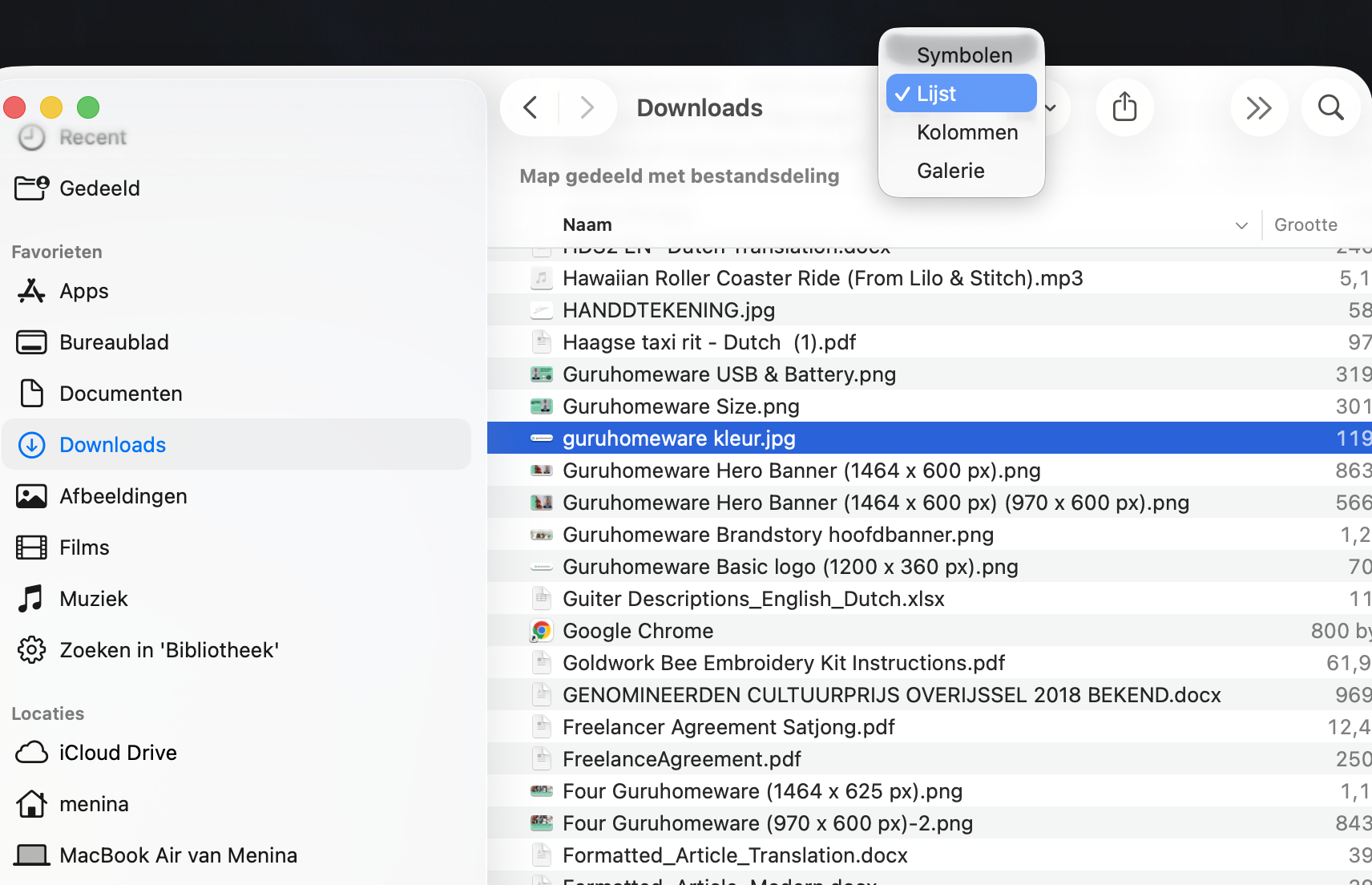Navigate back with the left arrow button
This screenshot has height=885, width=1372.
point(529,107)
